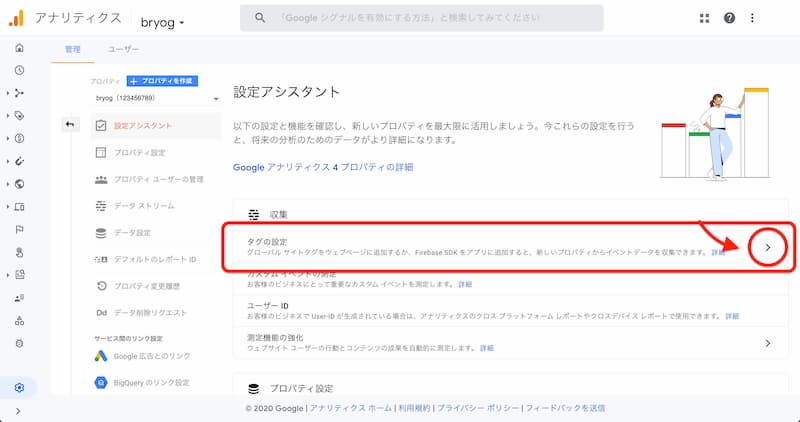This screenshot has width=800, height=422.
Task: Expand the 測定機能の強化 row chevron
Action: [768, 343]
